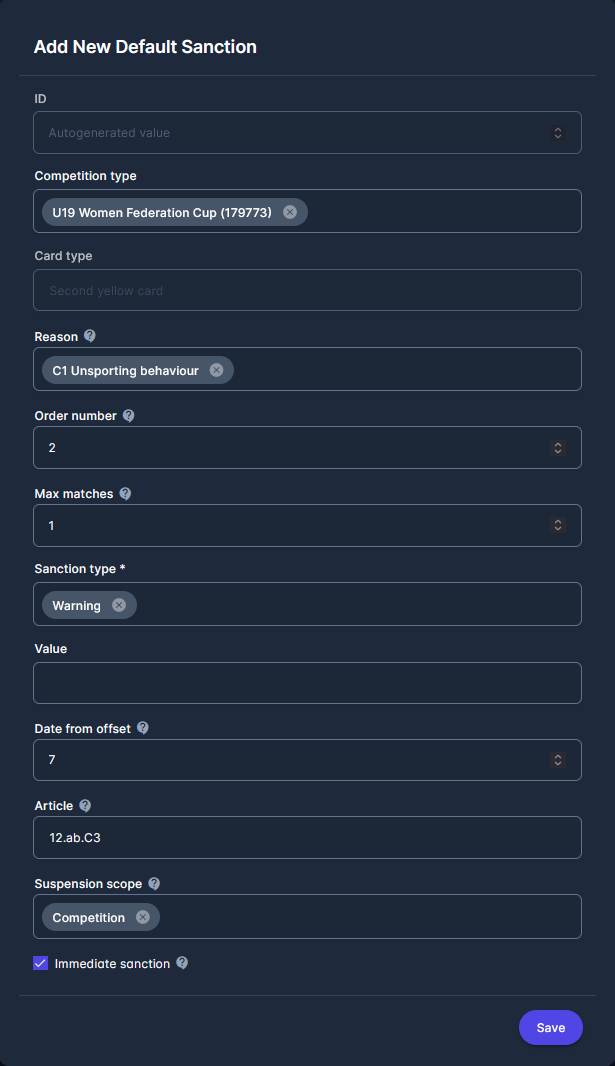Click the empty Value input field
The image size is (615, 1066).
click(x=307, y=683)
